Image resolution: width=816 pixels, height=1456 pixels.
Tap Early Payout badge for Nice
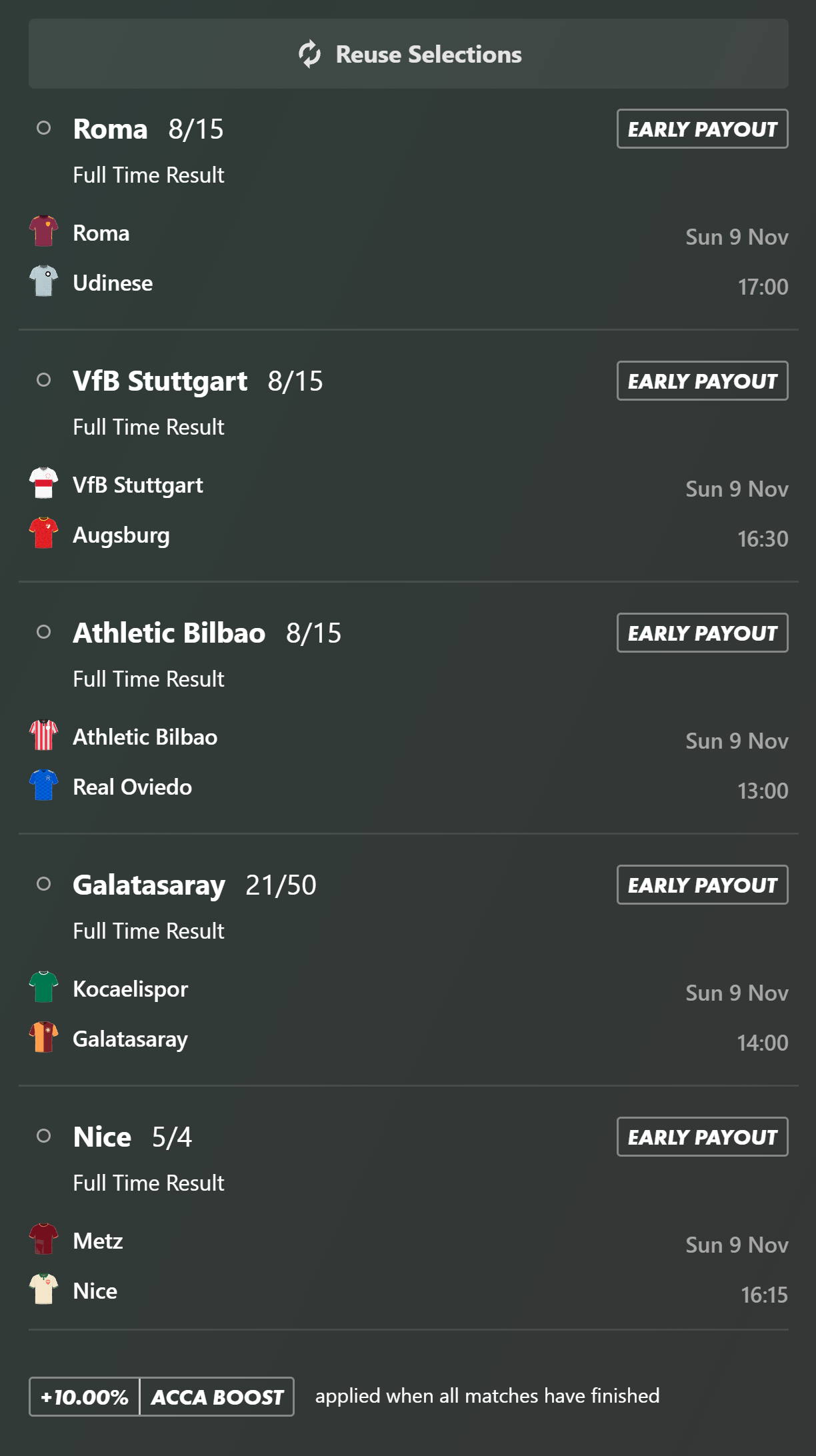(x=702, y=1137)
